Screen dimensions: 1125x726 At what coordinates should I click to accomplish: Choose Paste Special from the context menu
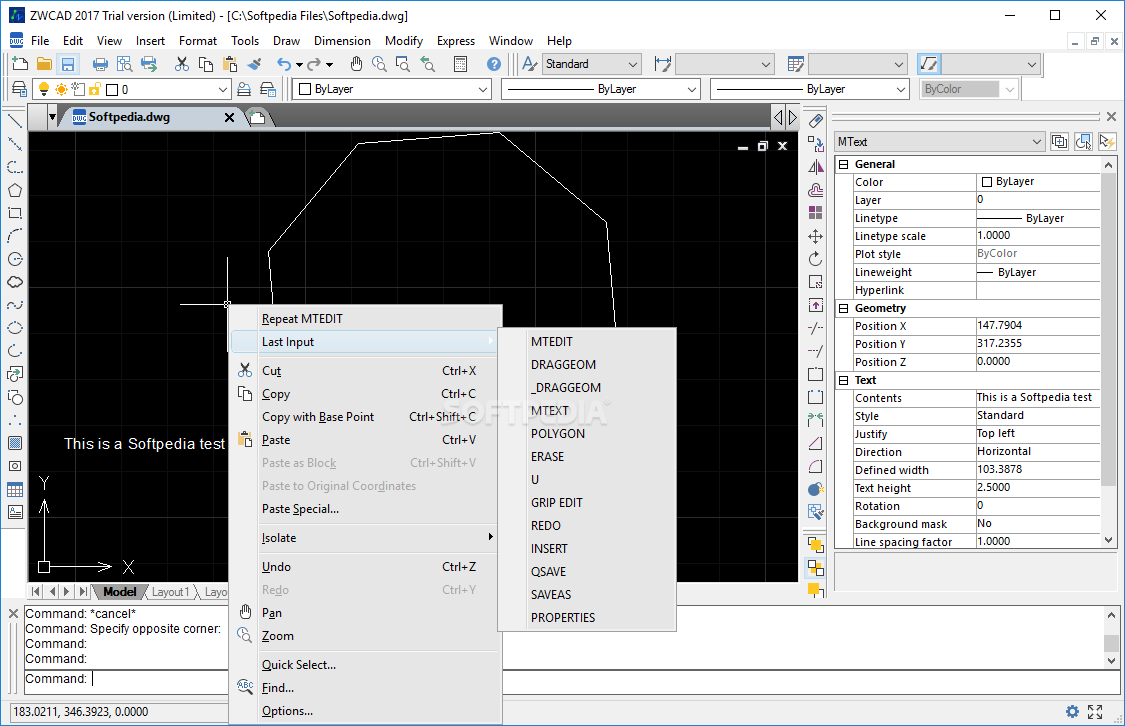coord(300,509)
